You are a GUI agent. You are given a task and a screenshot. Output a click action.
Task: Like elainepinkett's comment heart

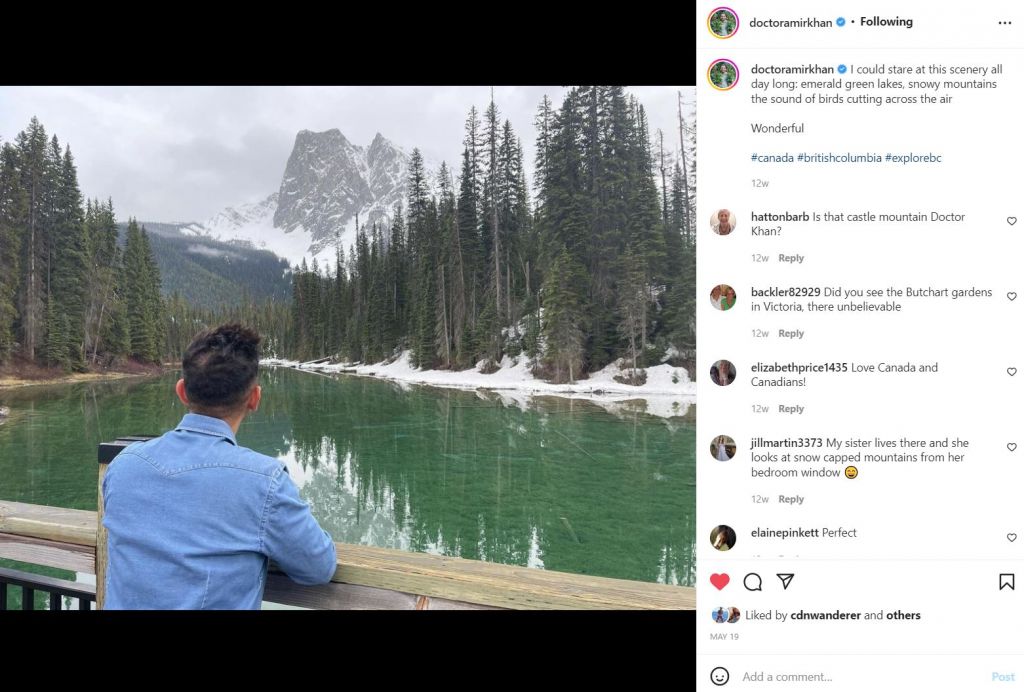click(x=1011, y=537)
